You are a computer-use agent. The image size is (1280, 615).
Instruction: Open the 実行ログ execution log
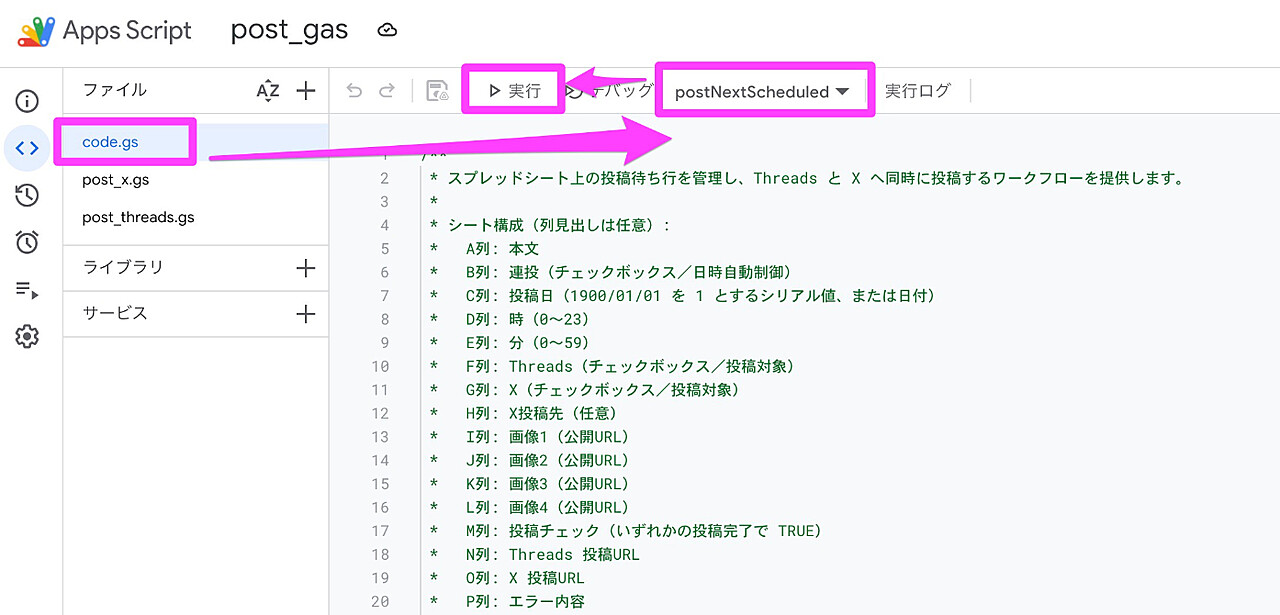[x=918, y=90]
